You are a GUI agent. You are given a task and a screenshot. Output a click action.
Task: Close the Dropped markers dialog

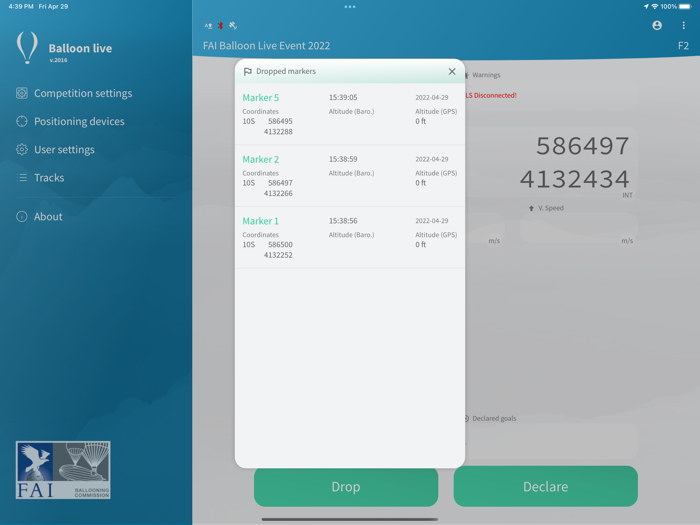(452, 71)
